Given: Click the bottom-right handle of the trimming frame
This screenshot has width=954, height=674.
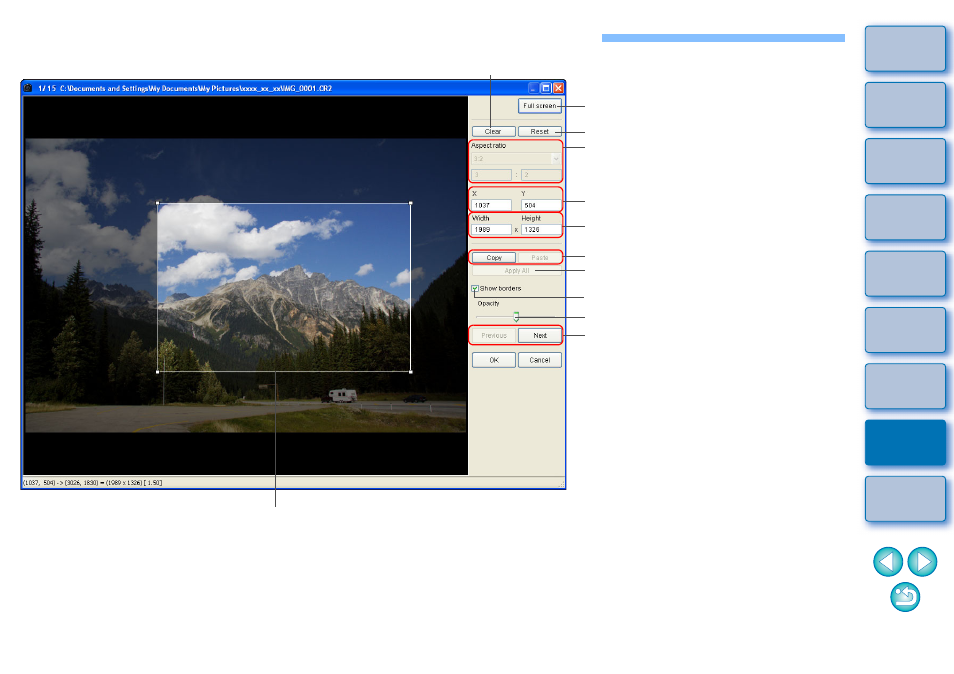Looking at the screenshot, I should click(x=411, y=371).
